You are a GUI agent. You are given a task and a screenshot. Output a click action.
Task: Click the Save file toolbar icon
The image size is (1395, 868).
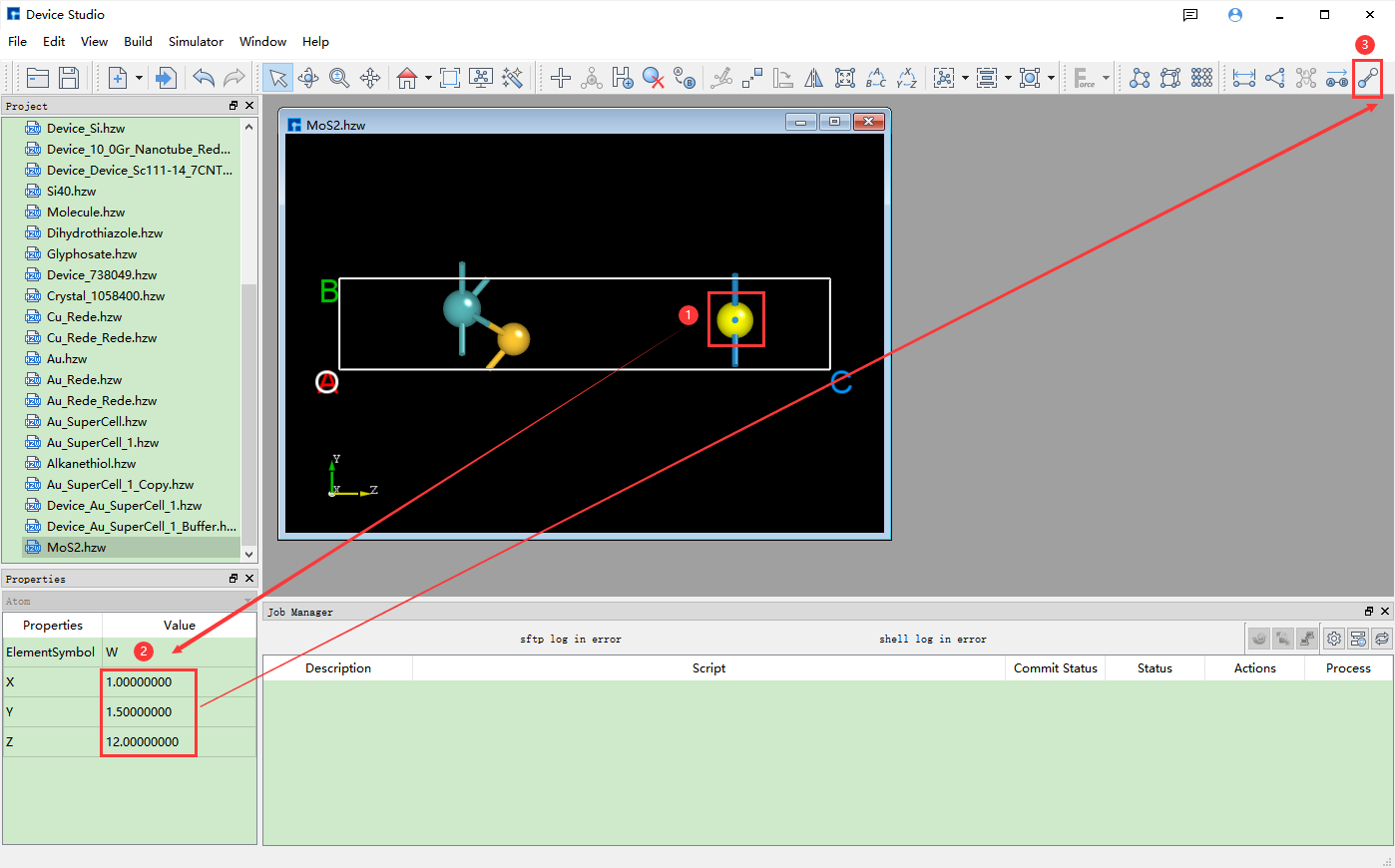tap(69, 78)
